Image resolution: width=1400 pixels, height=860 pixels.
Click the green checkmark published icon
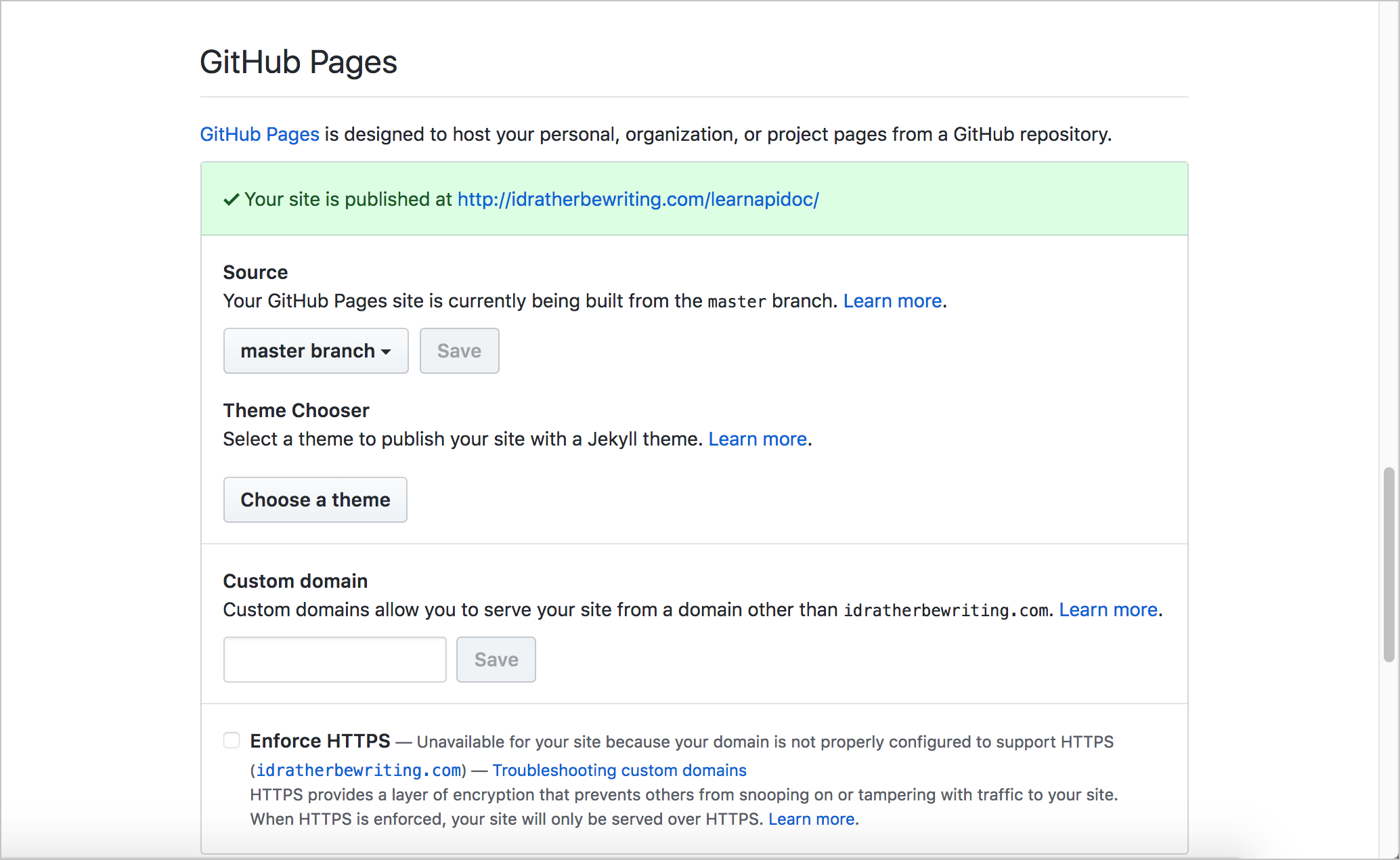coord(232,199)
